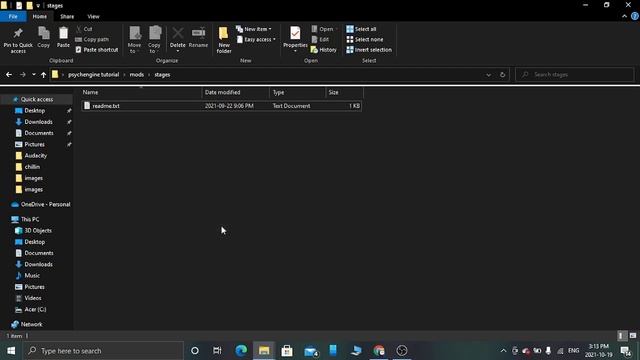Select the readme.txt file
The image size is (640, 360).
(222, 106)
